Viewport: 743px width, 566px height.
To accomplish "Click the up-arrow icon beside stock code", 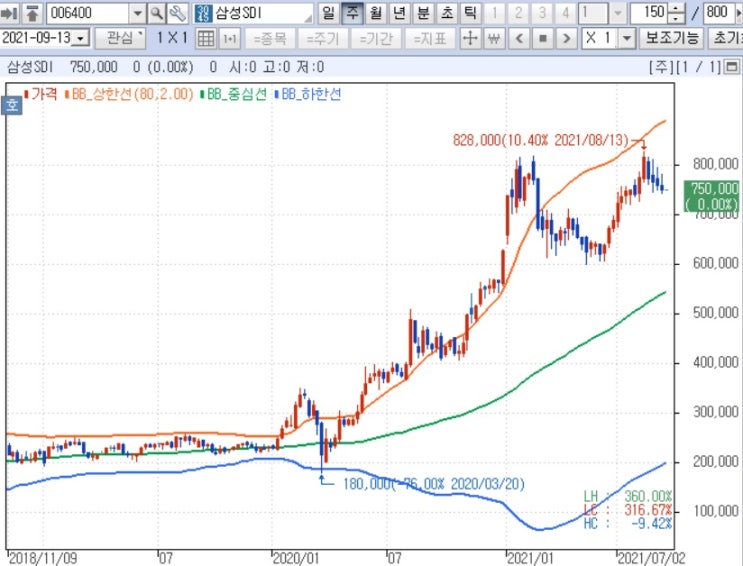I will (x=32, y=13).
